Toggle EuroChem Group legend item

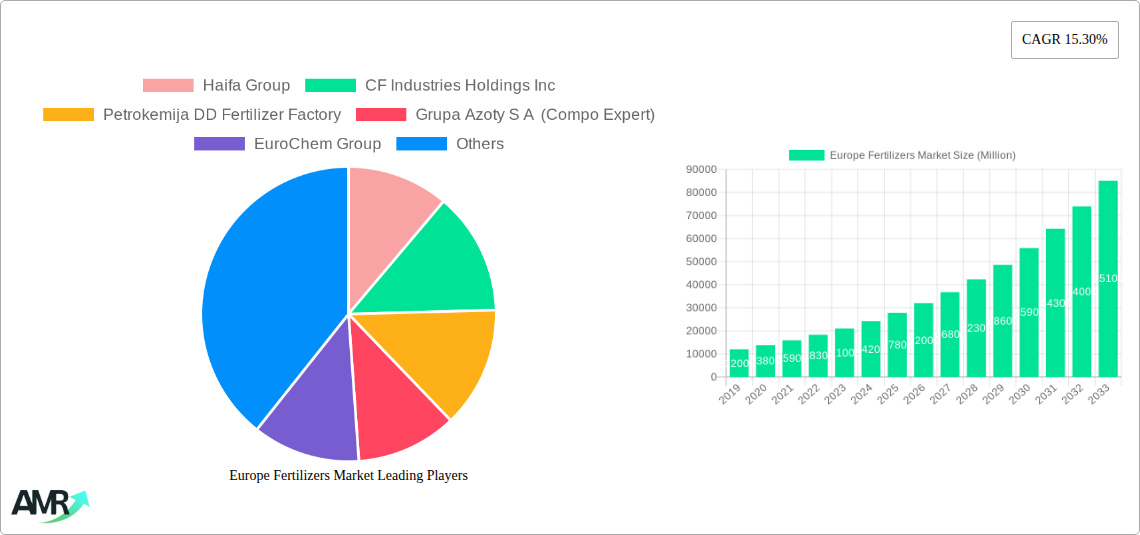[x=287, y=144]
